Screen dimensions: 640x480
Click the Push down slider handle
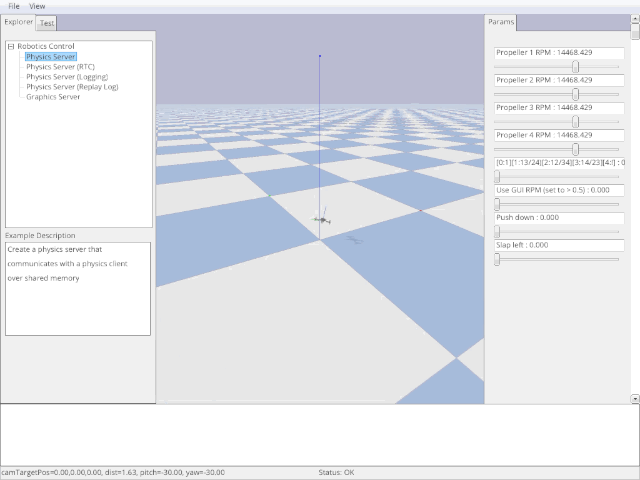pos(497,232)
